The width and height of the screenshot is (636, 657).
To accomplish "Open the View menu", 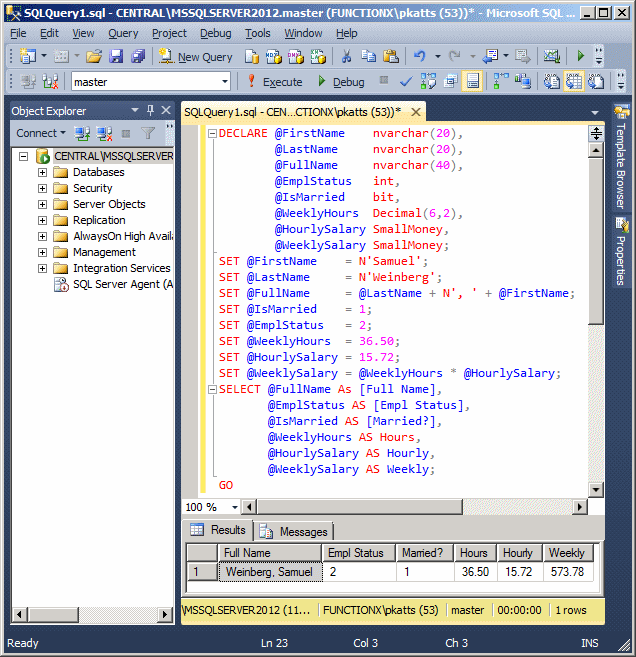I will [83, 33].
